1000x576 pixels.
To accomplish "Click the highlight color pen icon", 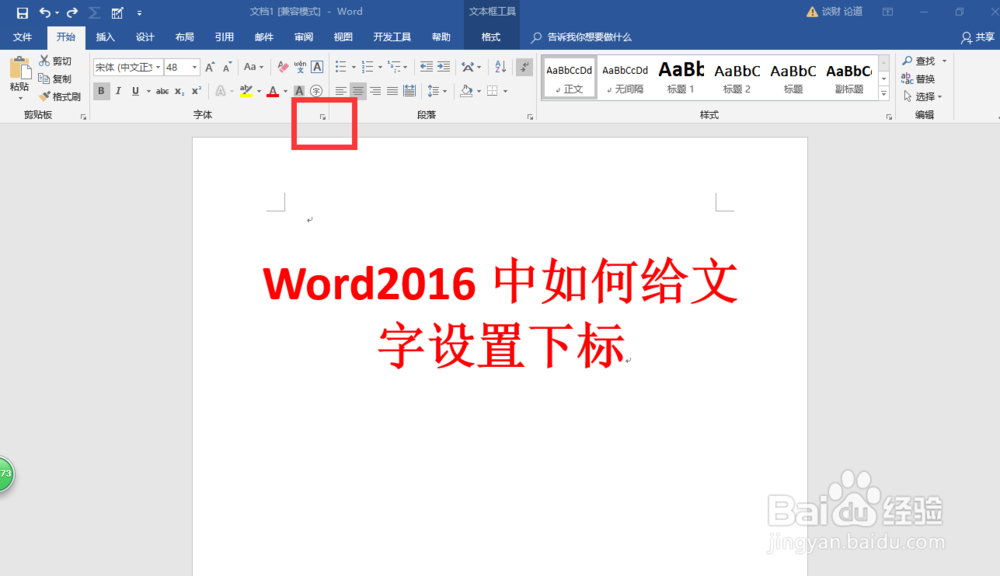I will [246, 91].
